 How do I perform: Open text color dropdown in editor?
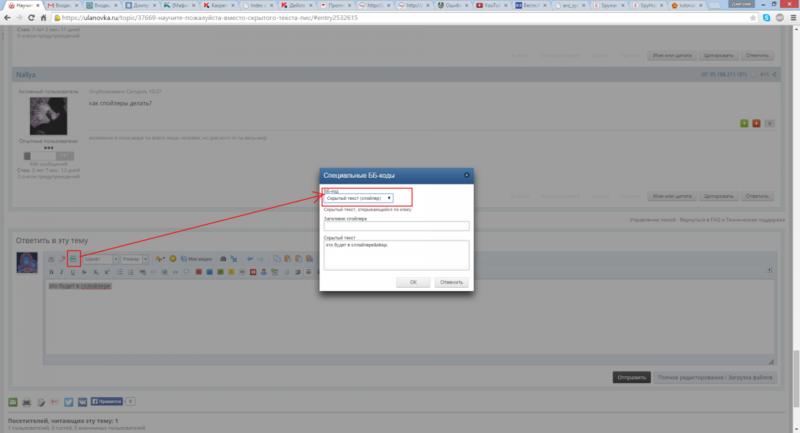[160, 259]
